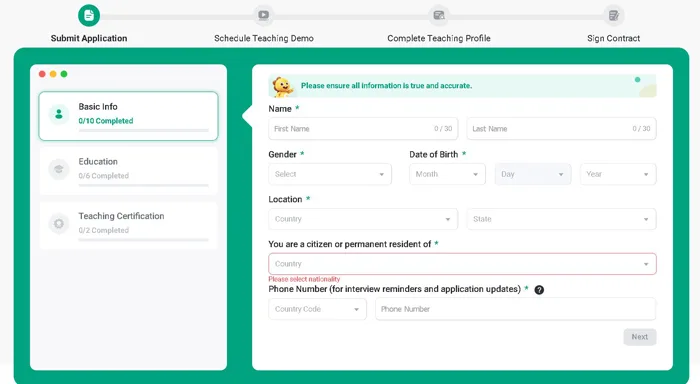Image resolution: width=700 pixels, height=384 pixels.
Task: Click the Date of Birth label
Action: pos(433,154)
